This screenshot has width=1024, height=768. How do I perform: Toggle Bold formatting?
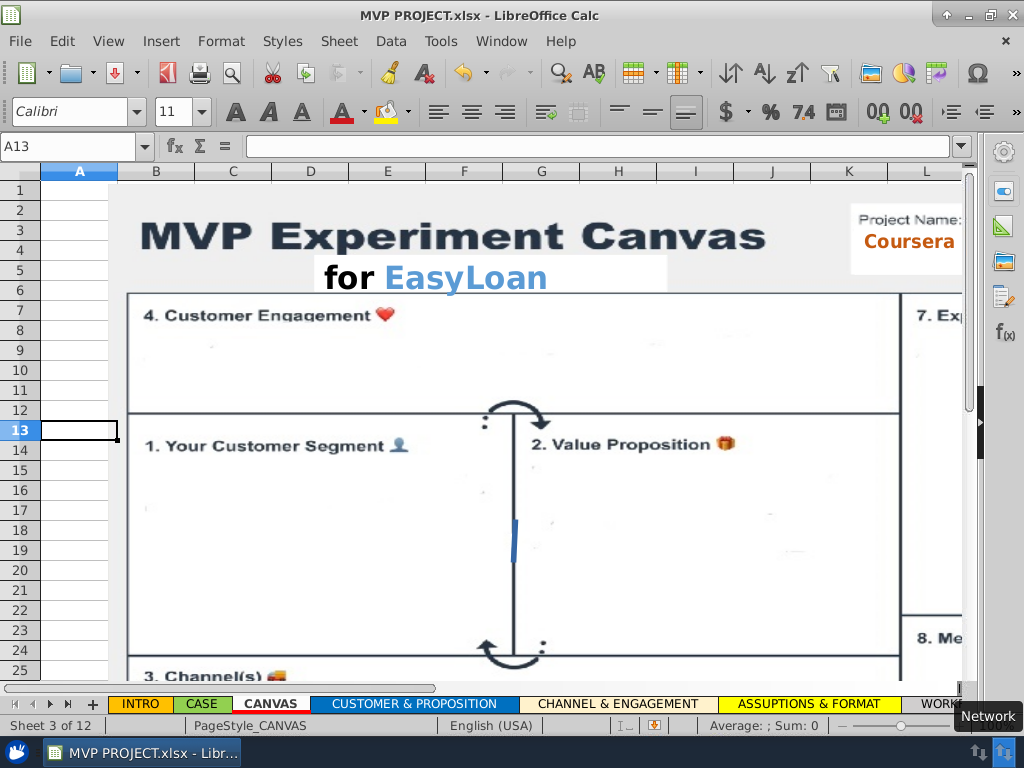236,112
